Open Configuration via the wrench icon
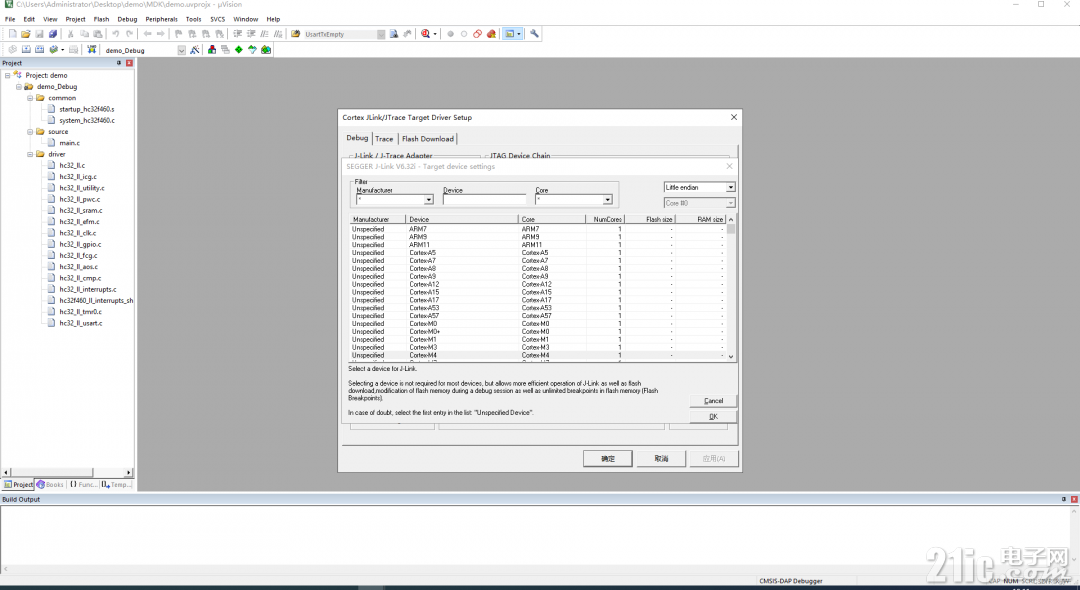Viewport: 1080px width, 590px height. point(534,34)
